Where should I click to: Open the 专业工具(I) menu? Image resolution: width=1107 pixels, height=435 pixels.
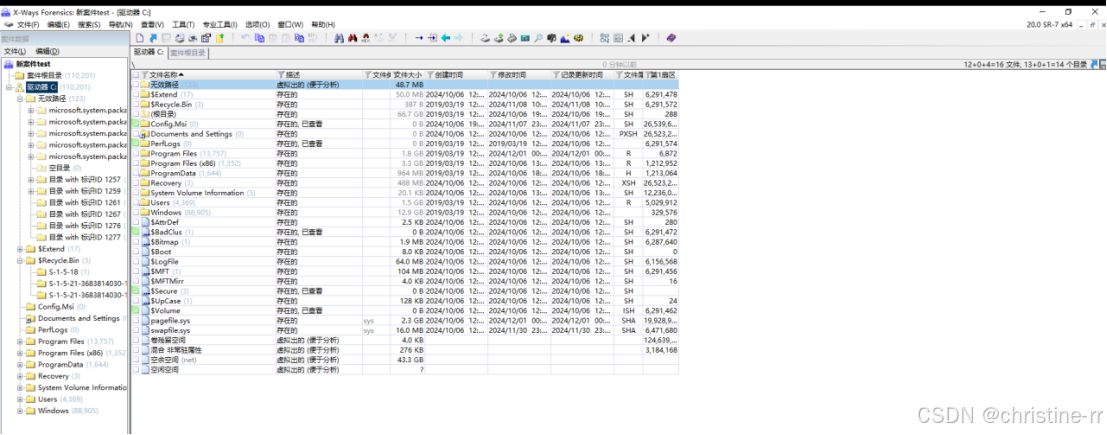[x=220, y=25]
